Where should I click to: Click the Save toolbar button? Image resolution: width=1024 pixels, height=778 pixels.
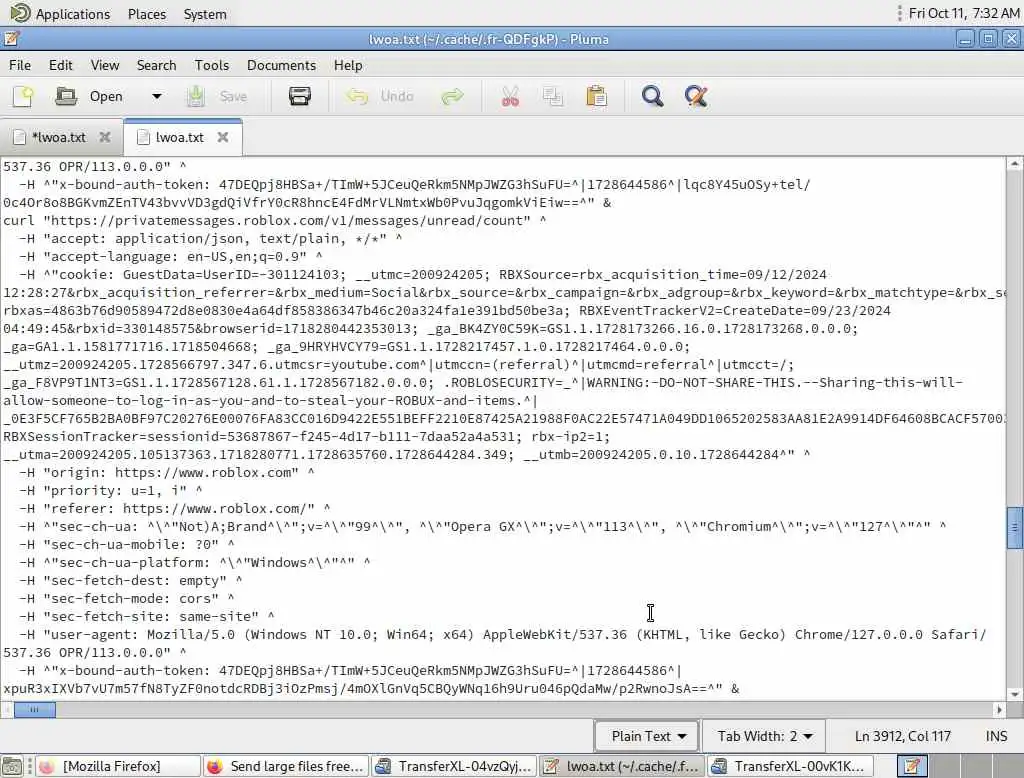point(217,97)
